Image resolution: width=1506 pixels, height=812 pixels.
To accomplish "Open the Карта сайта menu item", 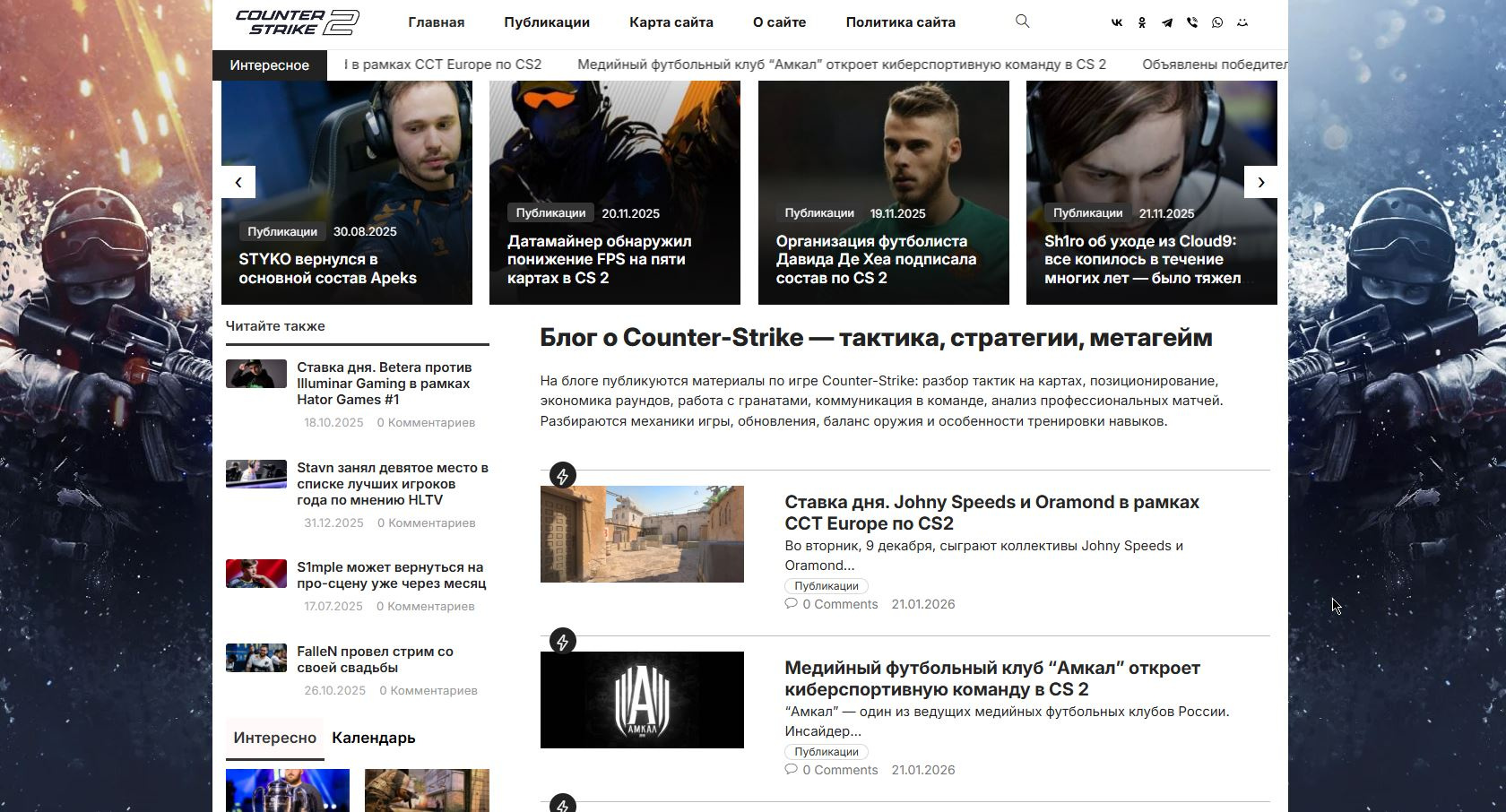I will 671,22.
